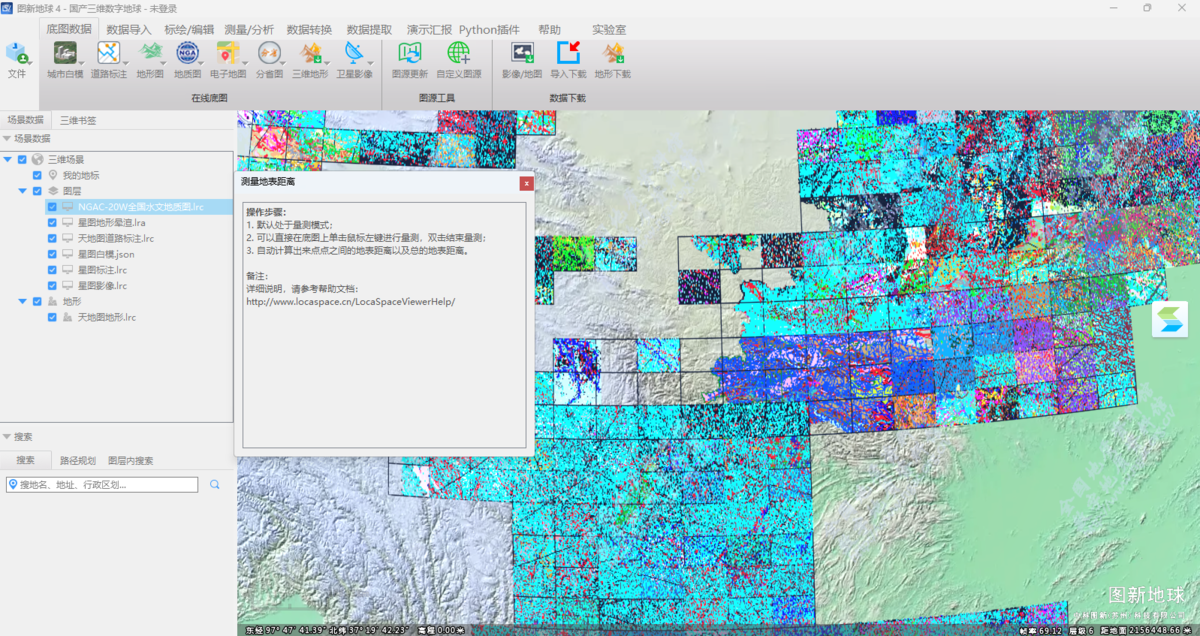The height and width of the screenshot is (636, 1200).
Task: Click the 电子地图 electronic map icon
Action: click(228, 54)
